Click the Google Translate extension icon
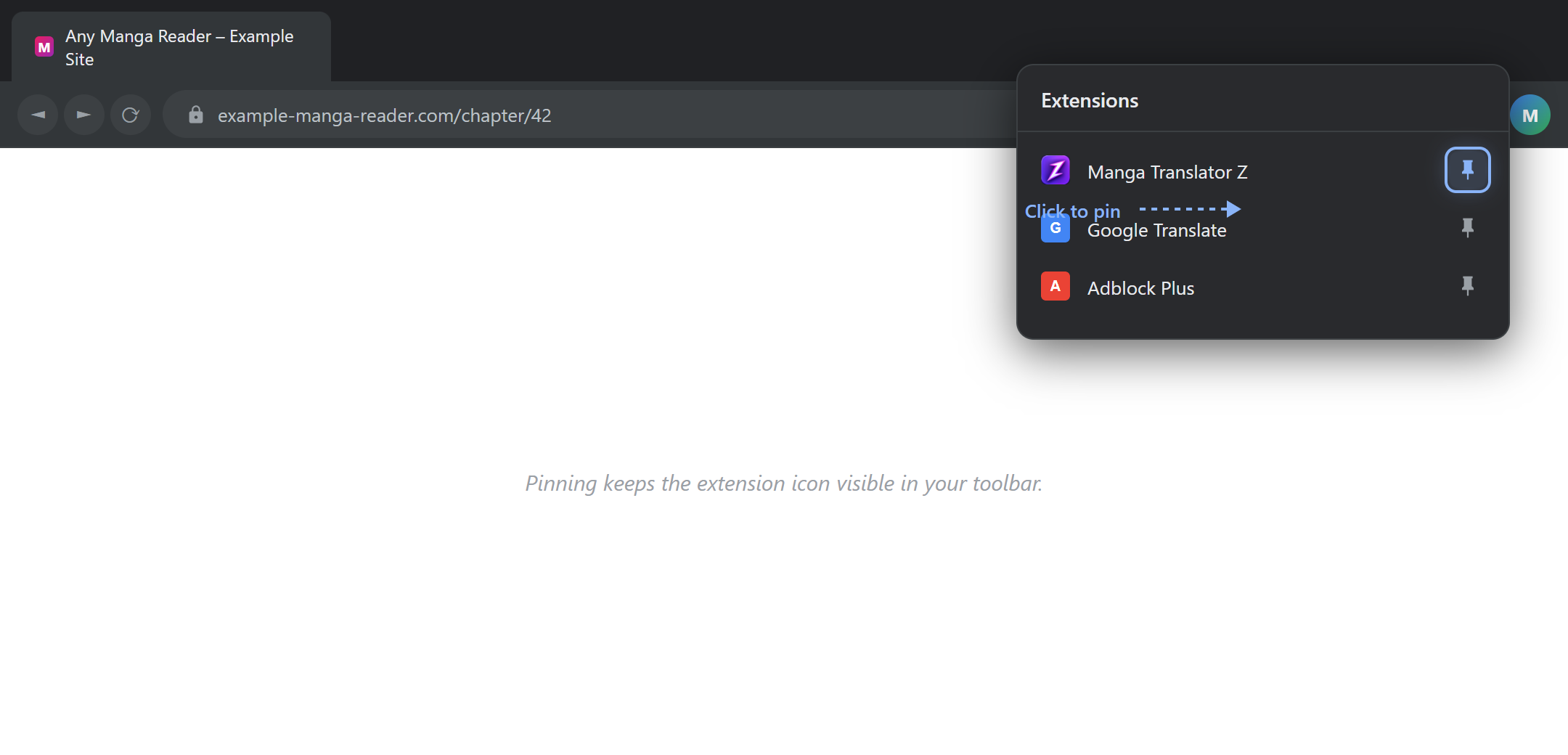The width and height of the screenshot is (1568, 755). pyautogui.click(x=1055, y=228)
